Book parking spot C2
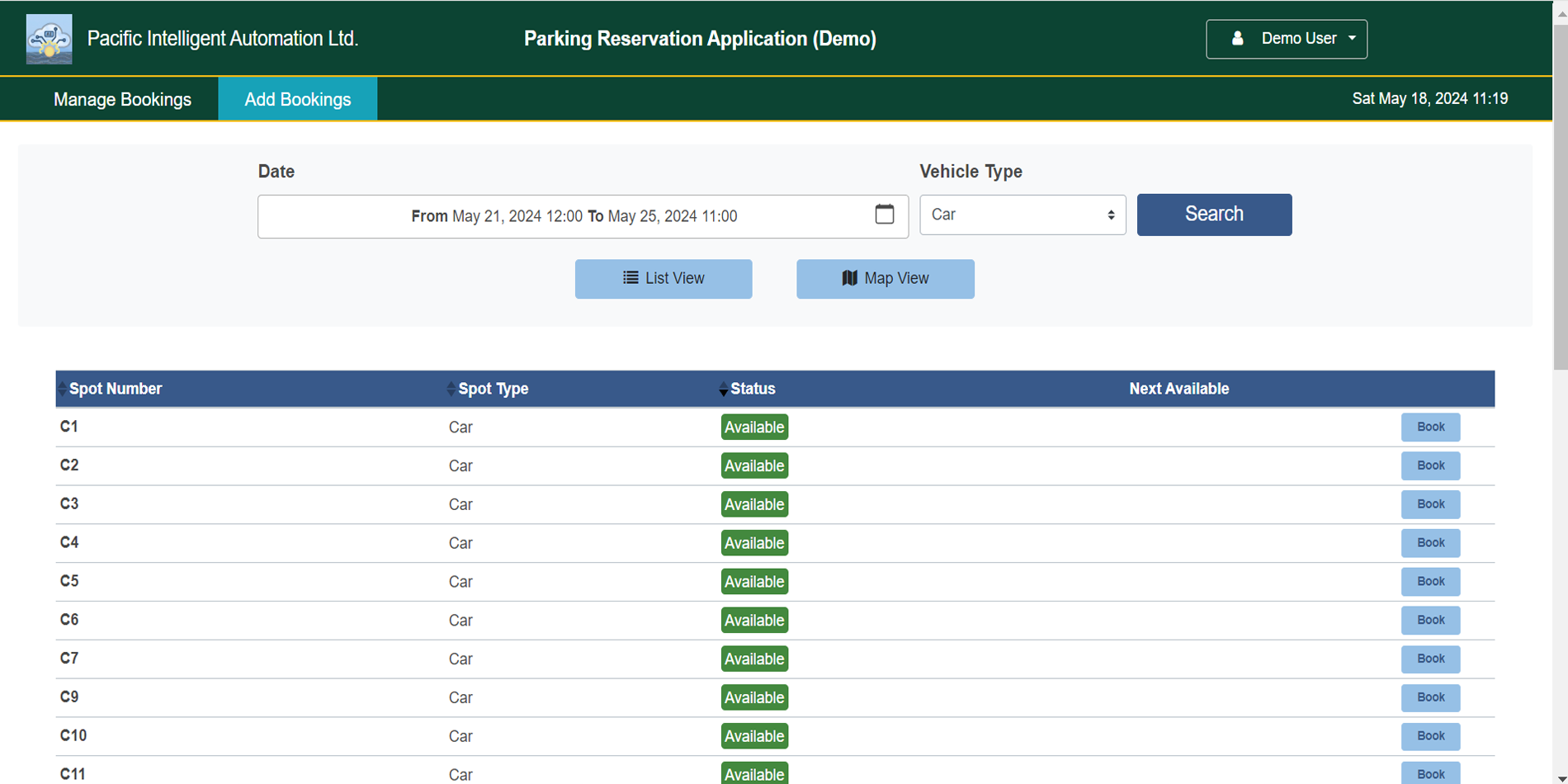 1430,465
